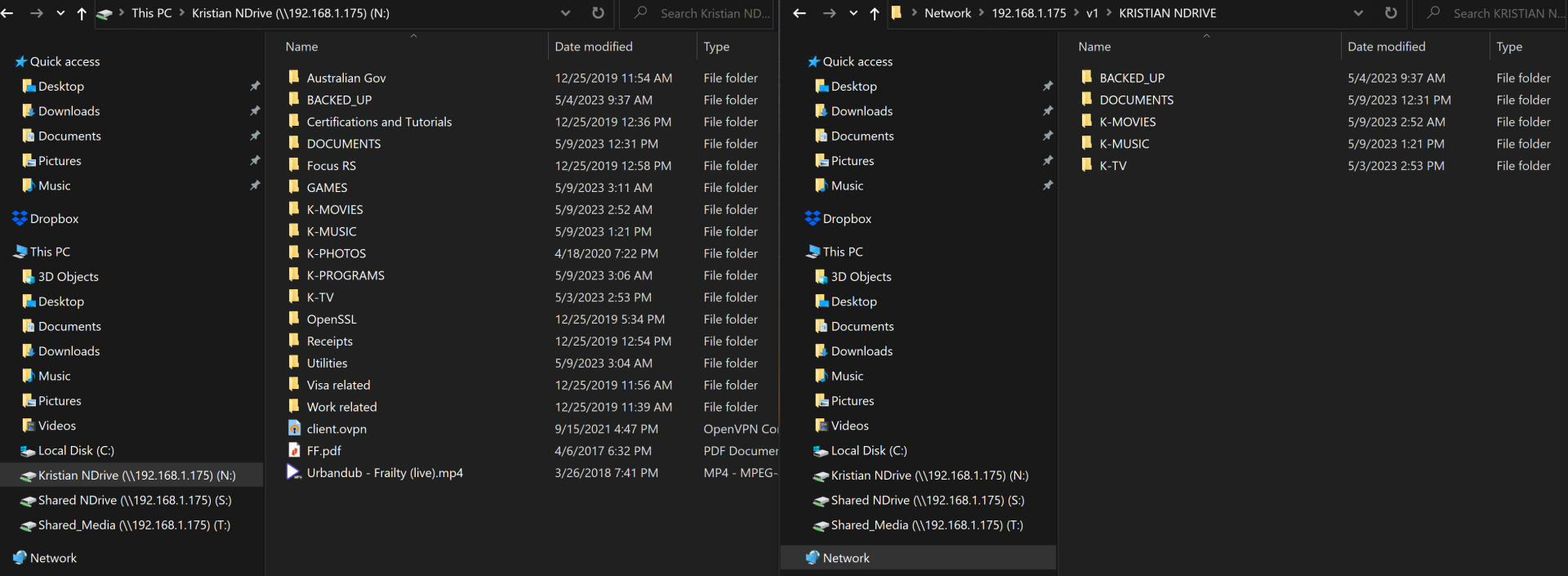Click OpenSSL folder icon
The height and width of the screenshot is (576, 1568).
294,319
